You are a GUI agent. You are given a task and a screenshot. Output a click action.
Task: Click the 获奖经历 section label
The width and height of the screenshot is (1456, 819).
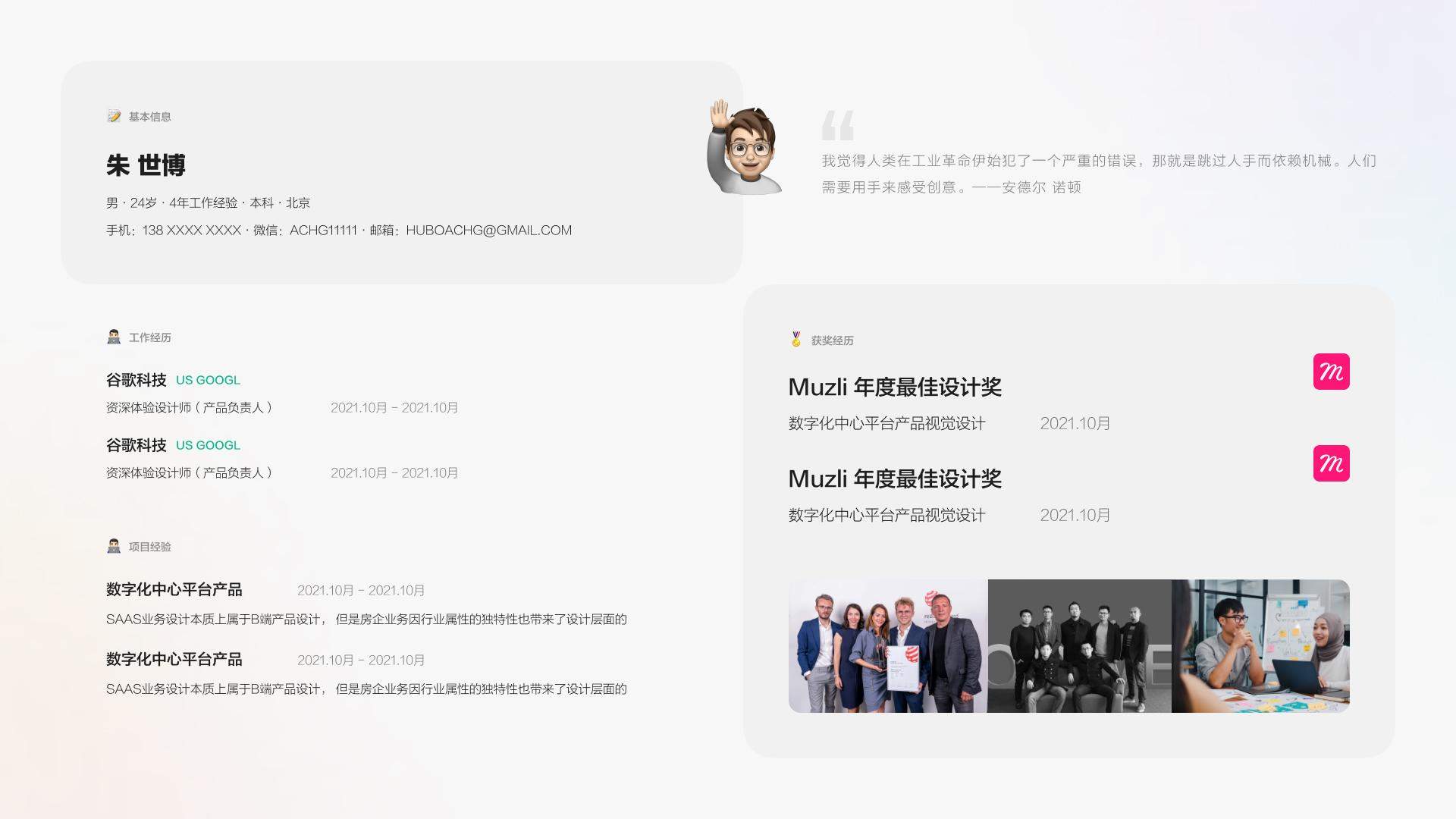(x=832, y=340)
